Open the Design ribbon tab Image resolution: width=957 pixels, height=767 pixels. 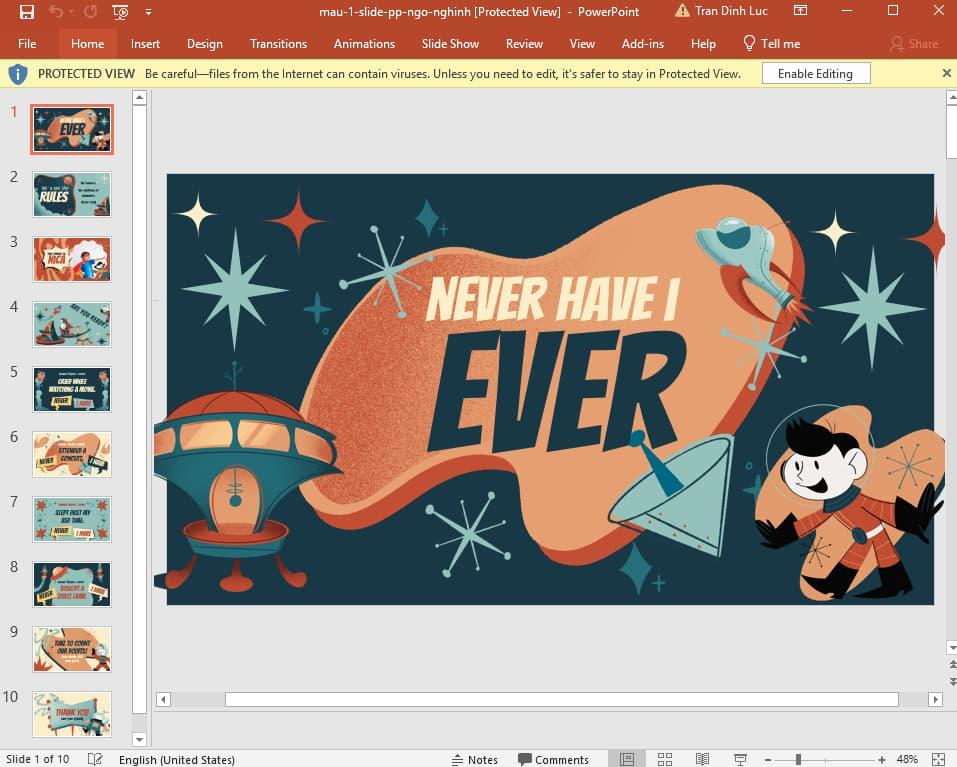pos(205,44)
